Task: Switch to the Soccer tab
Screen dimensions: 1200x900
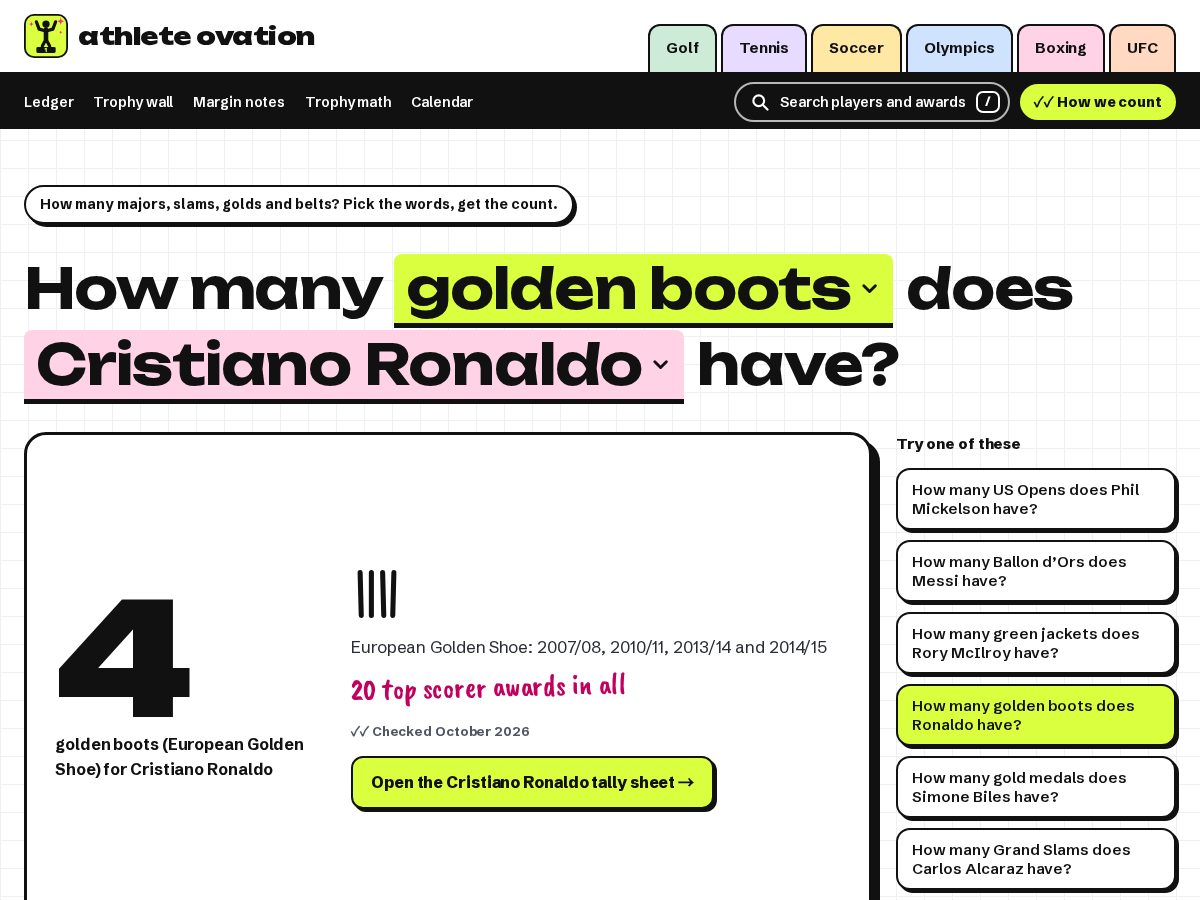Action: coord(856,48)
